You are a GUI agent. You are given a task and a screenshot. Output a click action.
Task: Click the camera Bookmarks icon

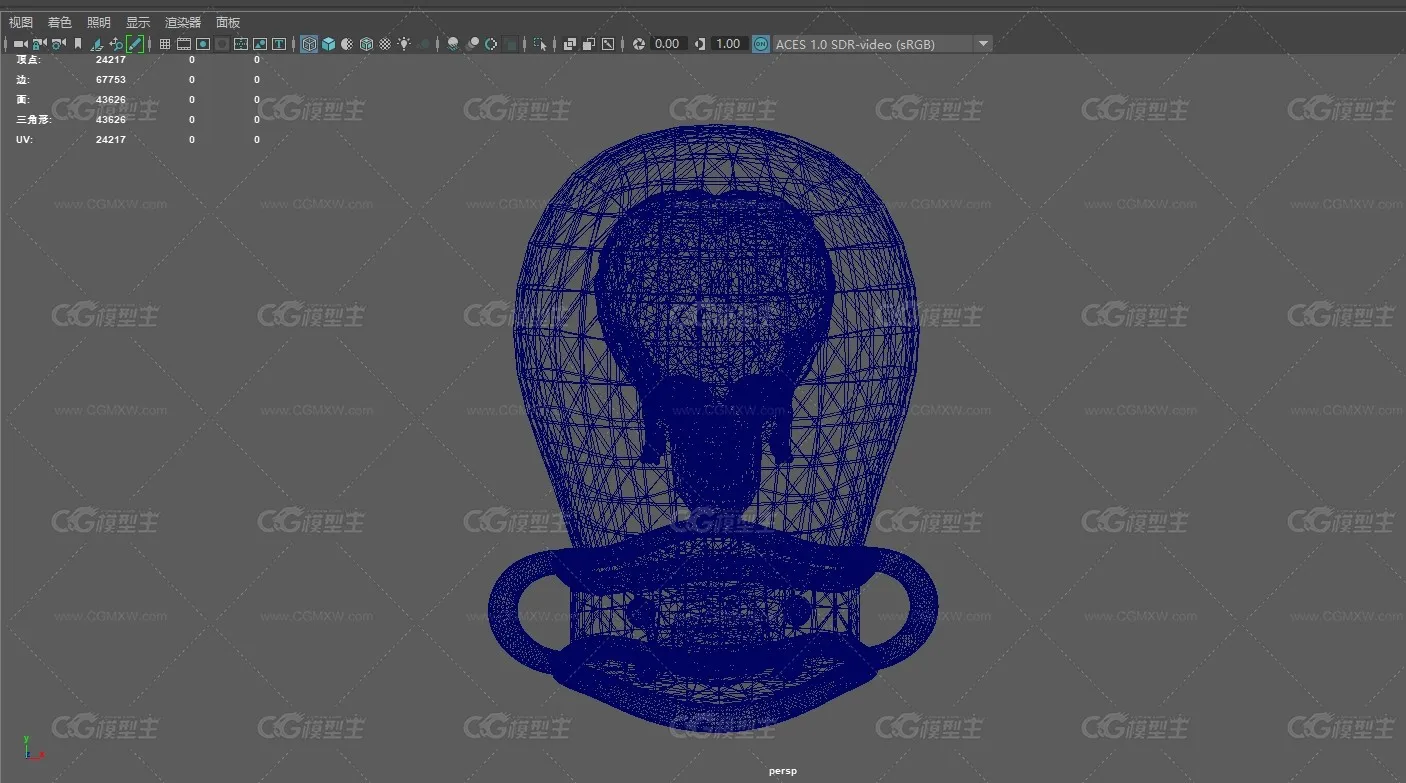pyautogui.click(x=78, y=44)
